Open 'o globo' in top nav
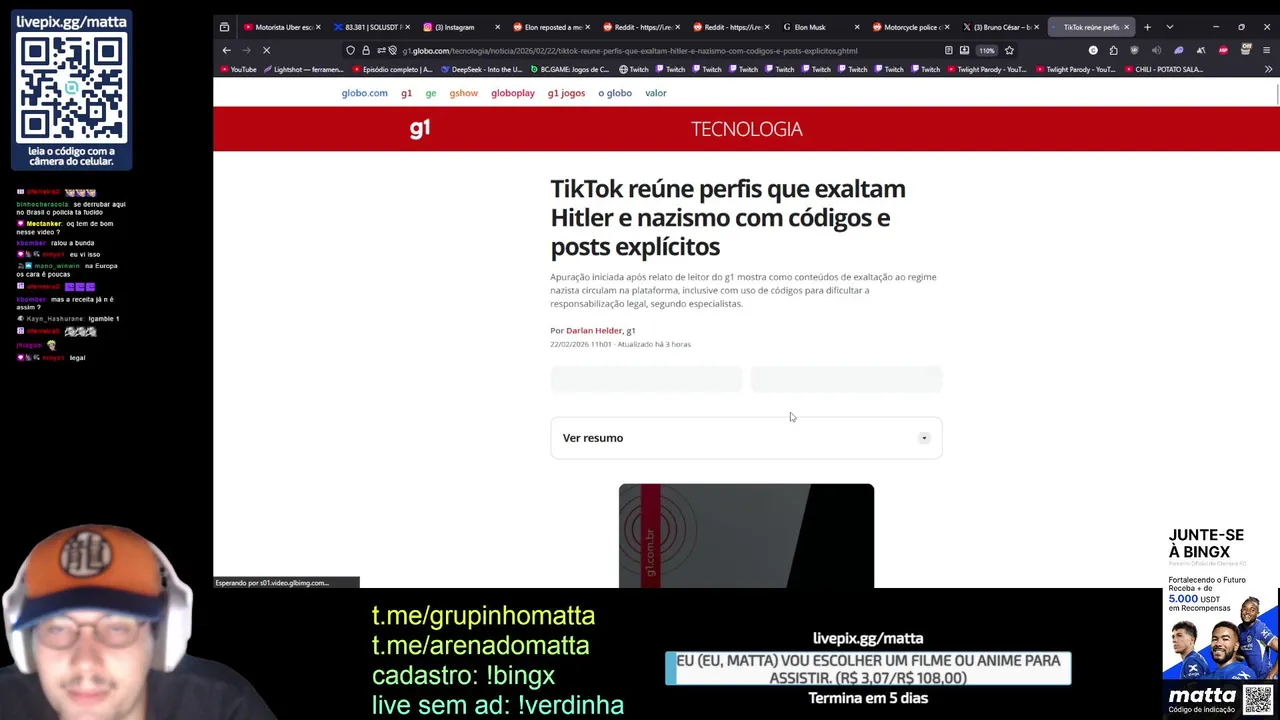Screen dimensions: 1280x720 615,93
